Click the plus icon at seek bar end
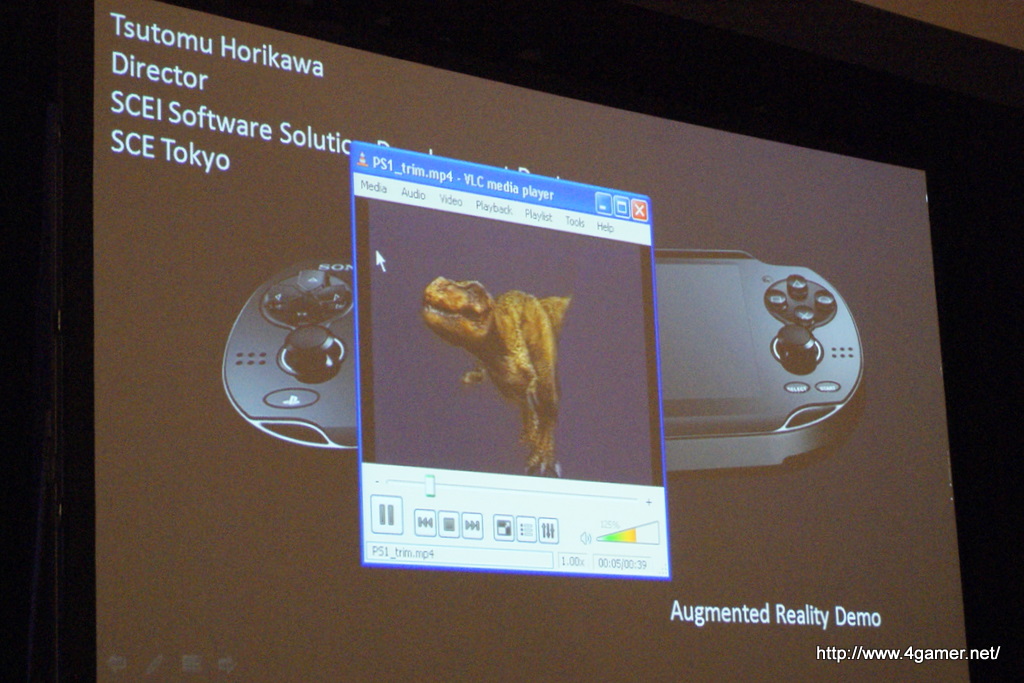 (648, 502)
